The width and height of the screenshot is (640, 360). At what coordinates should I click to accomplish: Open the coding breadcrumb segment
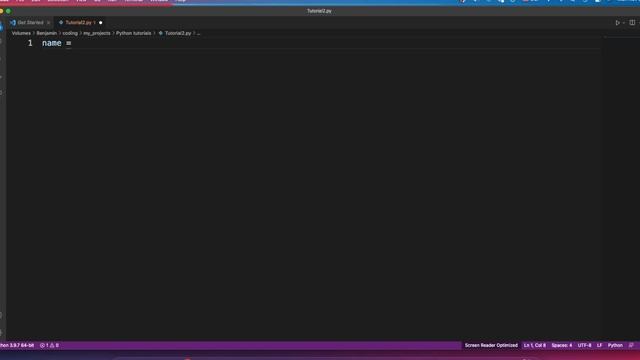click(x=70, y=33)
